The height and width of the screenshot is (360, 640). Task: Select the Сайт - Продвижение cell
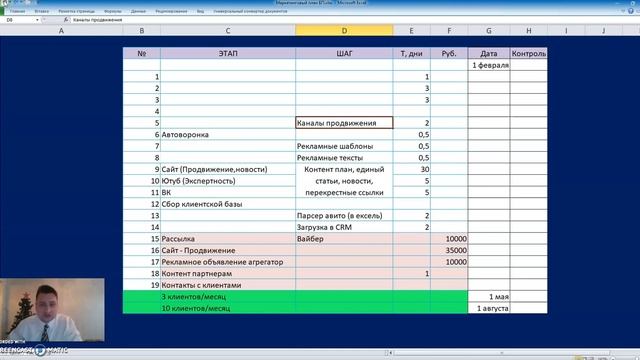coord(228,250)
